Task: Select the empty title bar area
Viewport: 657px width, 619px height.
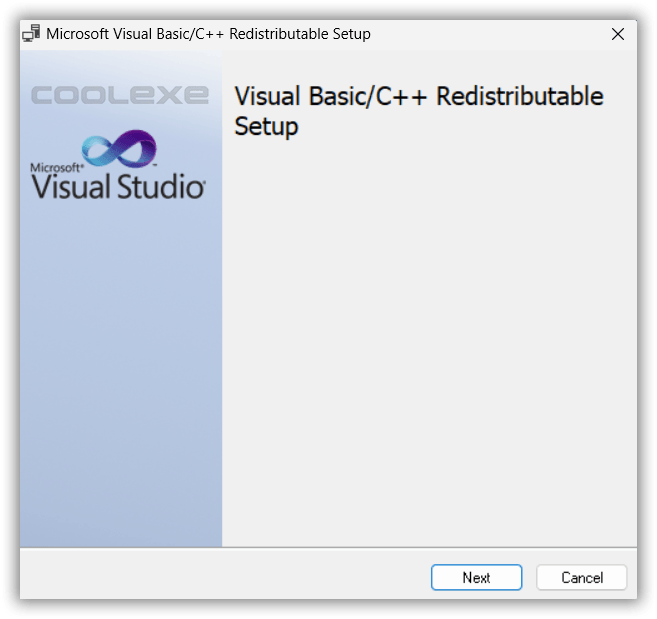Action: pyautogui.click(x=480, y=34)
